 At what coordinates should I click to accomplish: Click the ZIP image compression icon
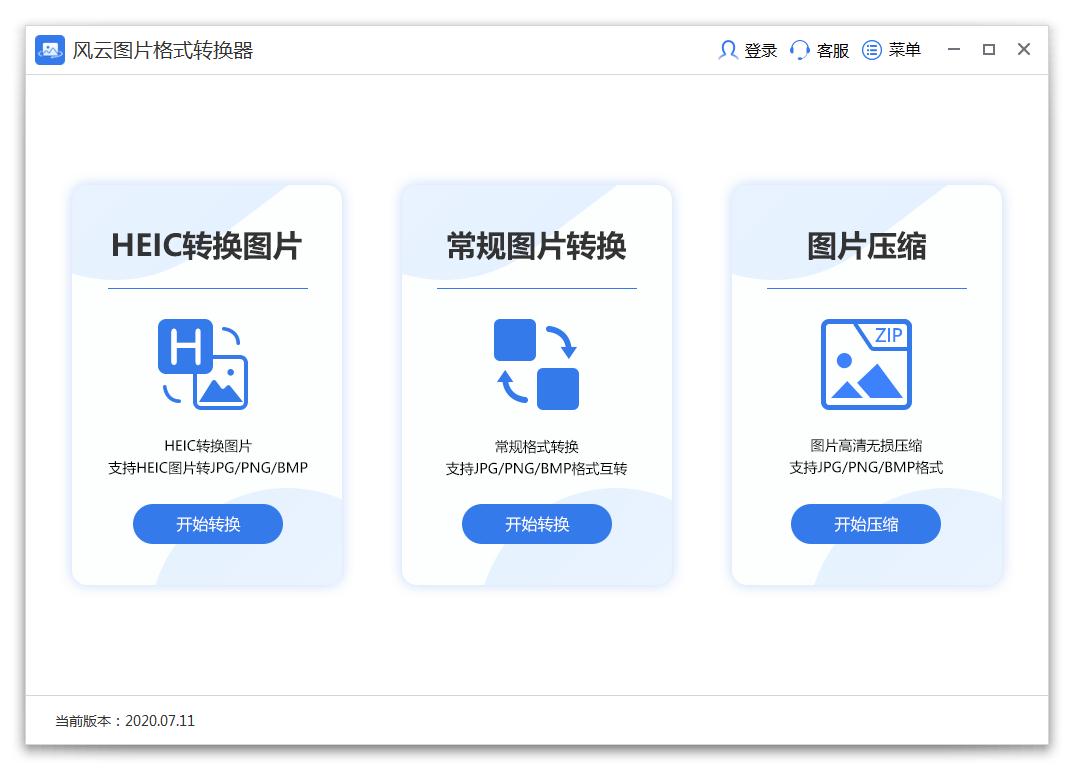tap(866, 364)
